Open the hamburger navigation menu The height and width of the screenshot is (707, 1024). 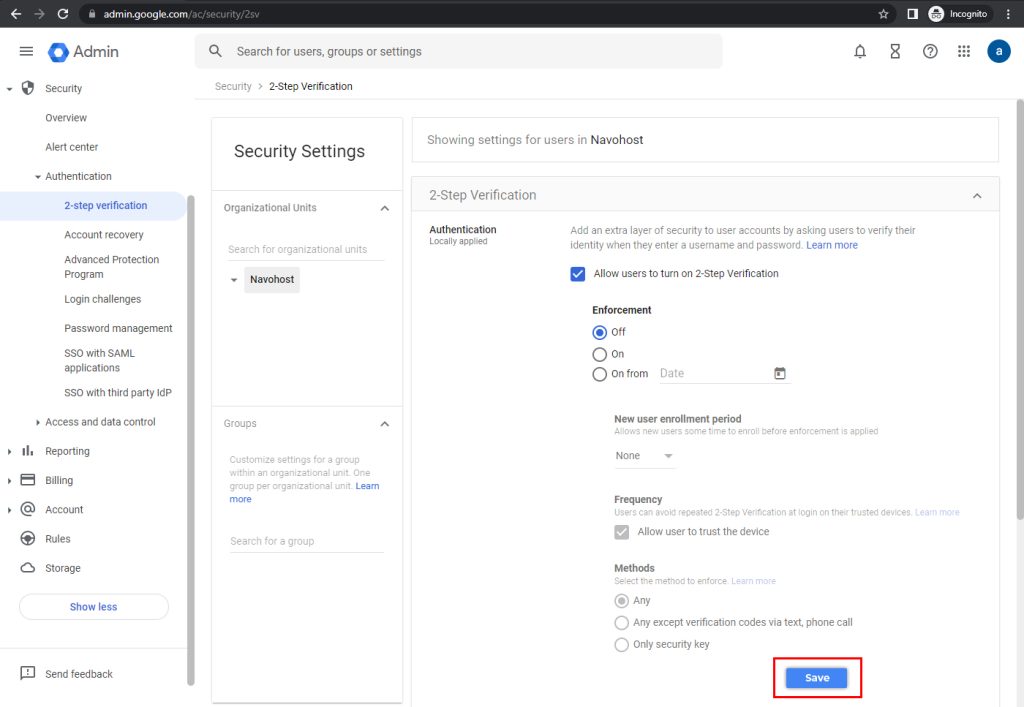click(26, 50)
